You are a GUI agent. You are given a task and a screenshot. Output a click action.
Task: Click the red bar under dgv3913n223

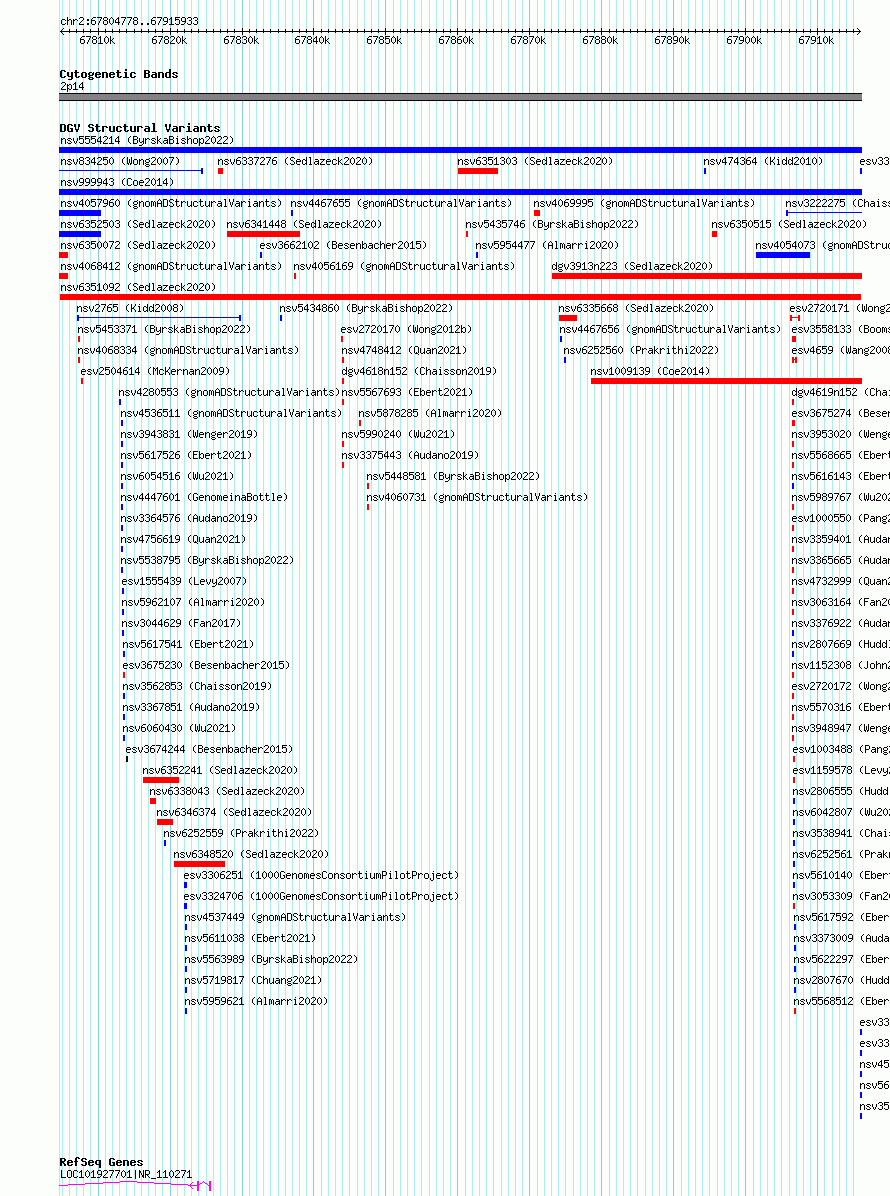[x=706, y=276]
